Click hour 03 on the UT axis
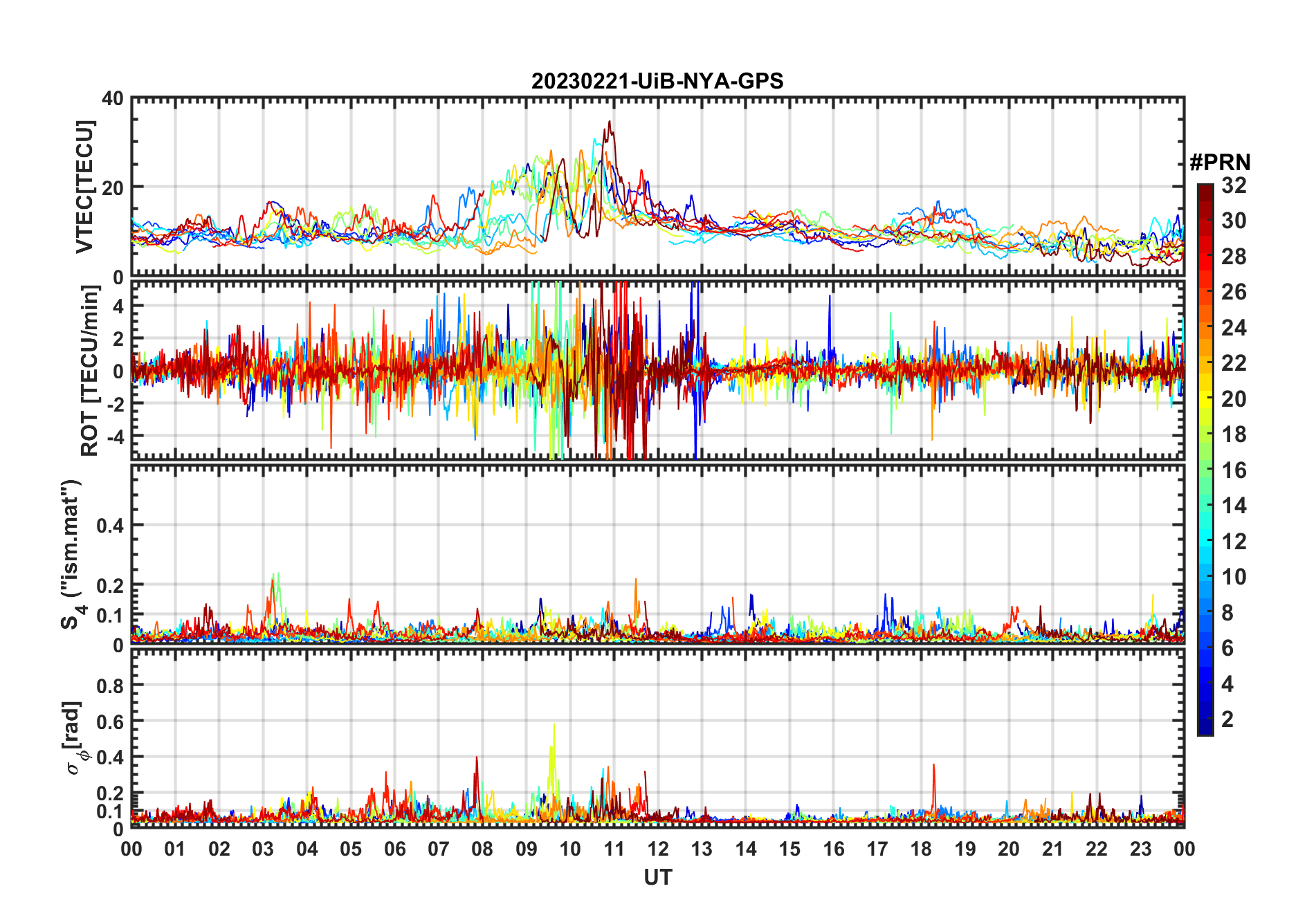 pyautogui.click(x=263, y=849)
